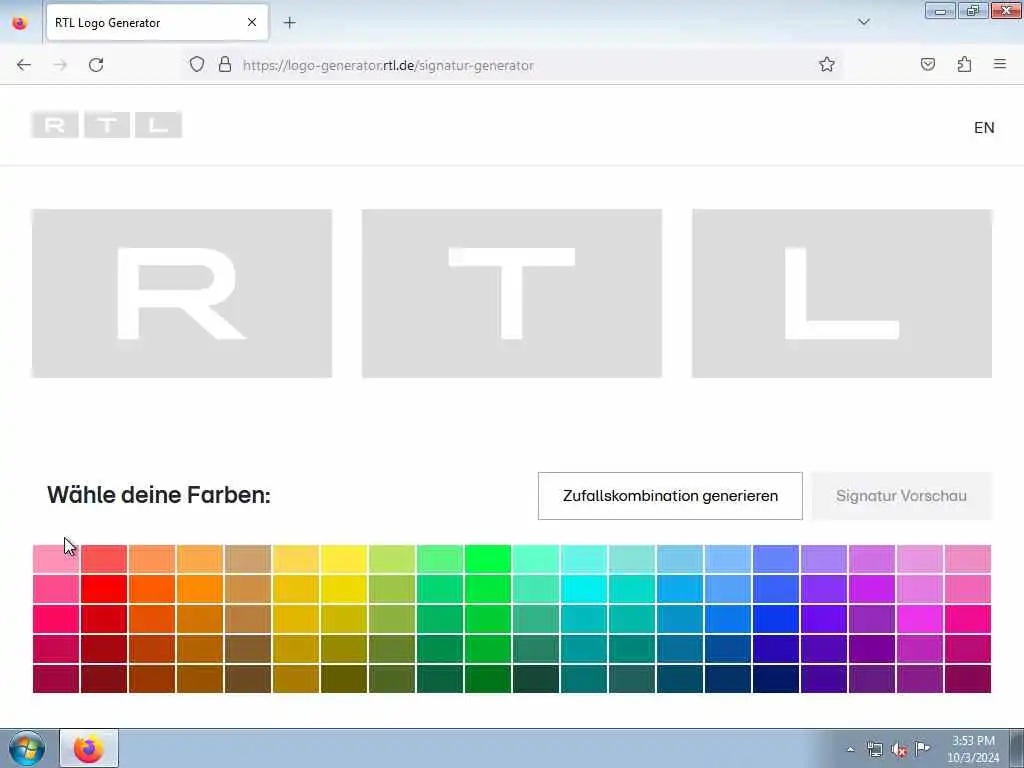Image resolution: width=1024 pixels, height=768 pixels.
Task: Select the large grey T logo tile
Action: tap(512, 293)
